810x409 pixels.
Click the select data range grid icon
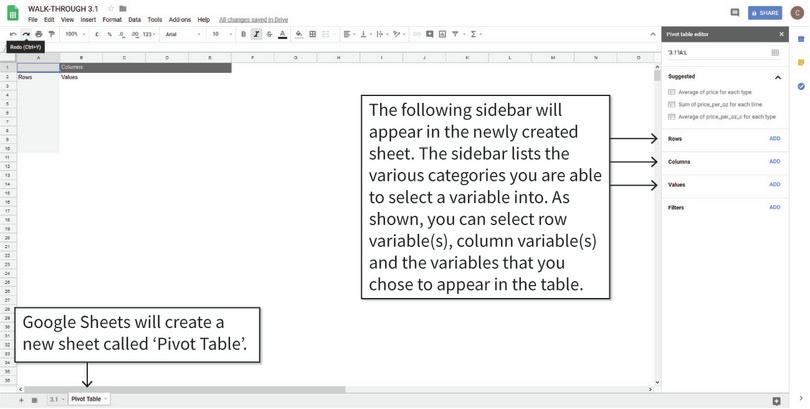point(775,53)
